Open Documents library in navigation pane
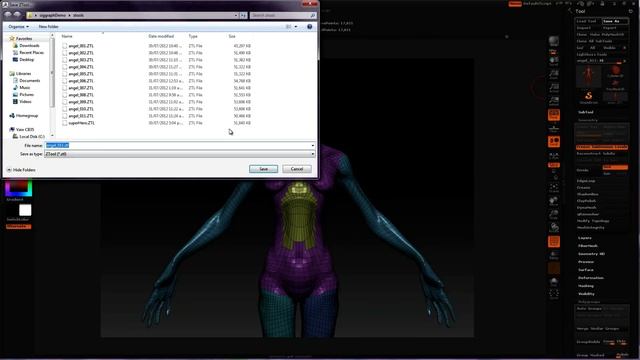Image resolution: width=640 pixels, height=360 pixels. 29,80
